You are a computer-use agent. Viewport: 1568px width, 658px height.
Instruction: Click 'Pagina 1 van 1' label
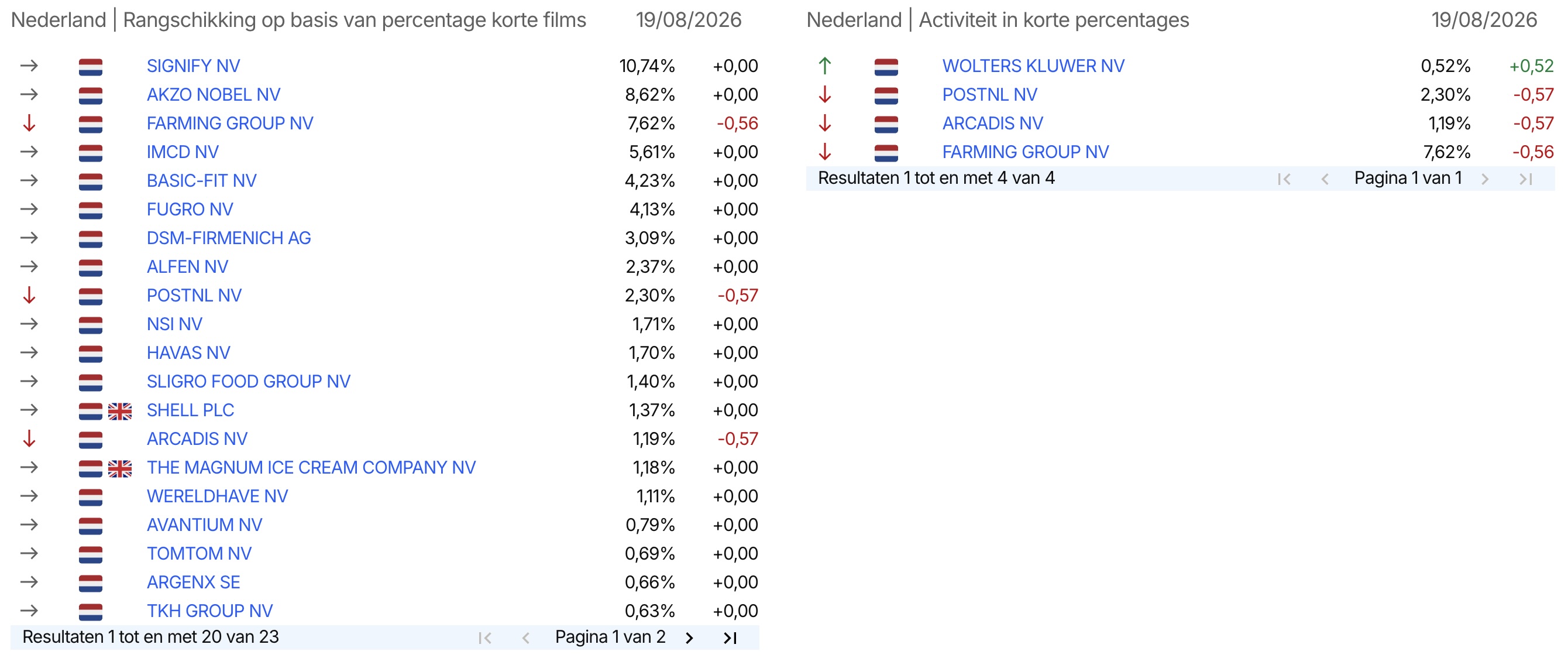click(x=1408, y=179)
